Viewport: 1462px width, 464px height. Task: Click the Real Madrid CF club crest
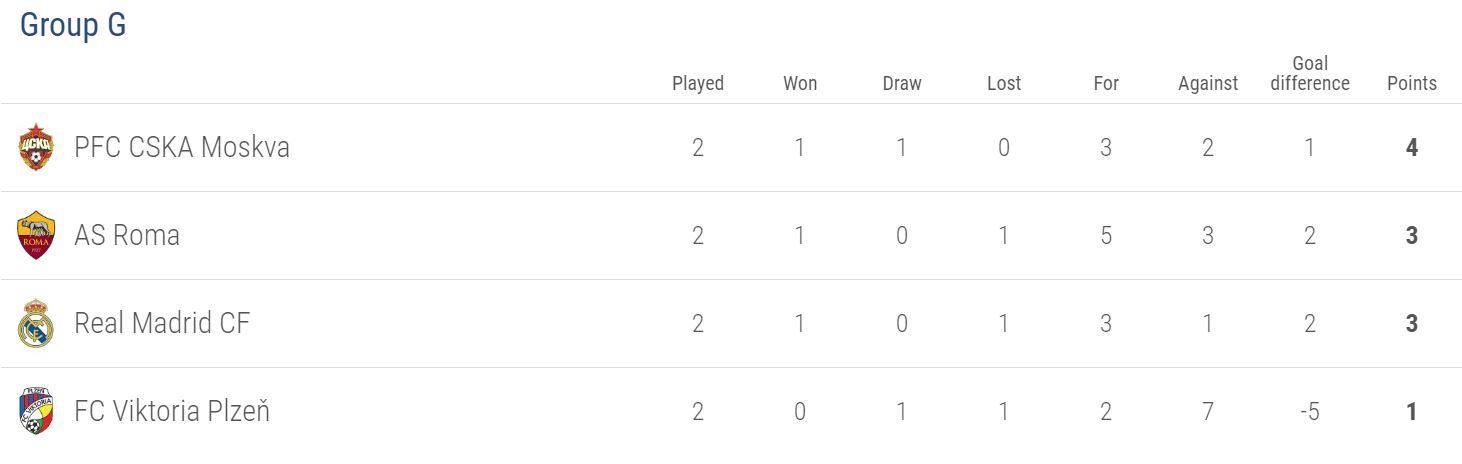(x=36, y=323)
